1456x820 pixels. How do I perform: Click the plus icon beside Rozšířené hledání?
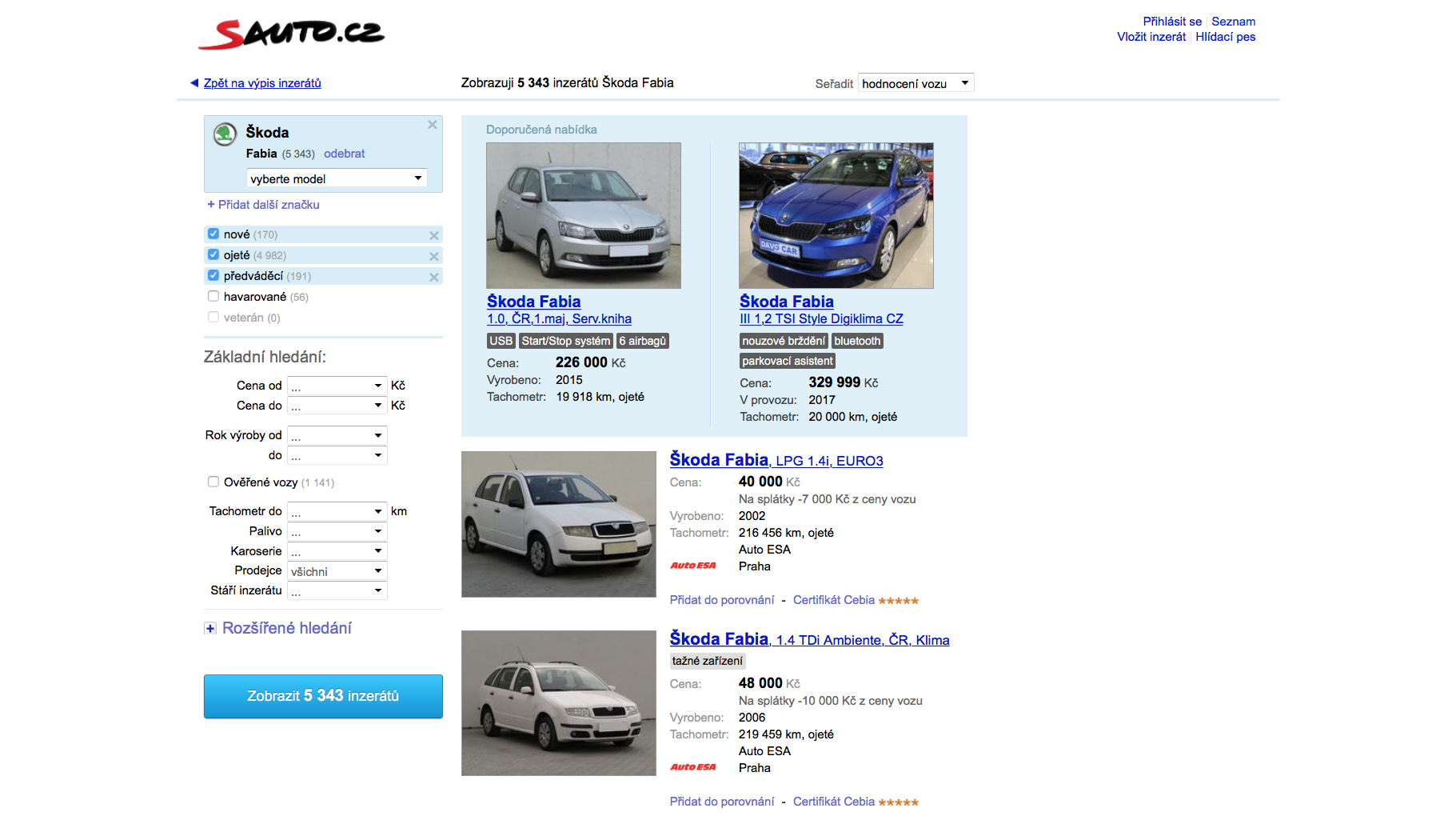(x=210, y=629)
